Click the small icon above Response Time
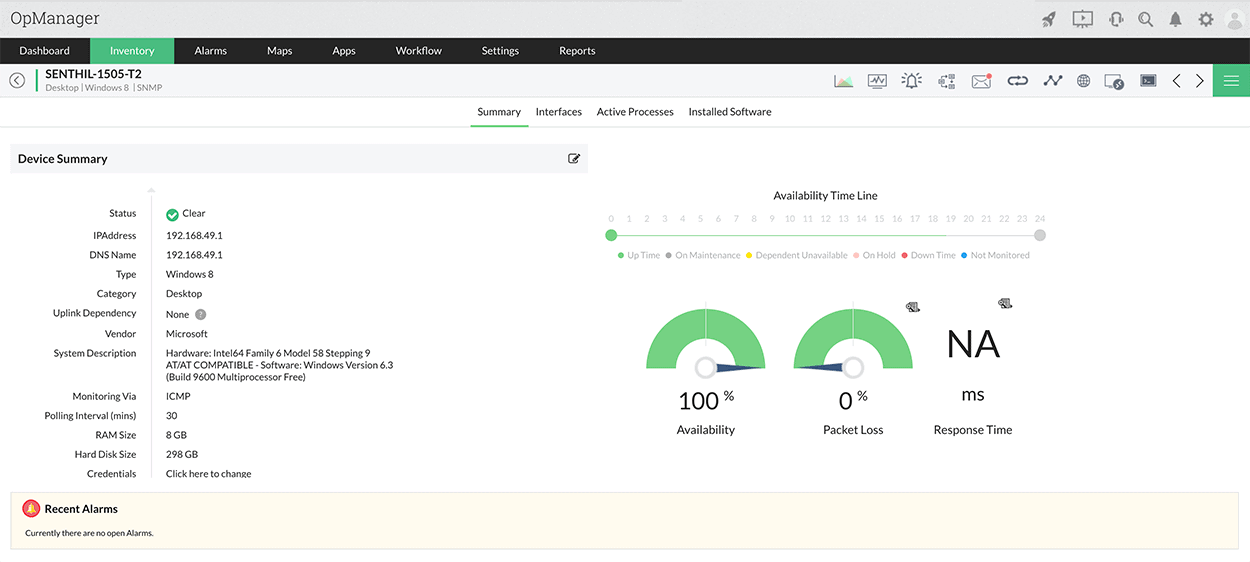The image size is (1250, 562). click(x=1005, y=303)
